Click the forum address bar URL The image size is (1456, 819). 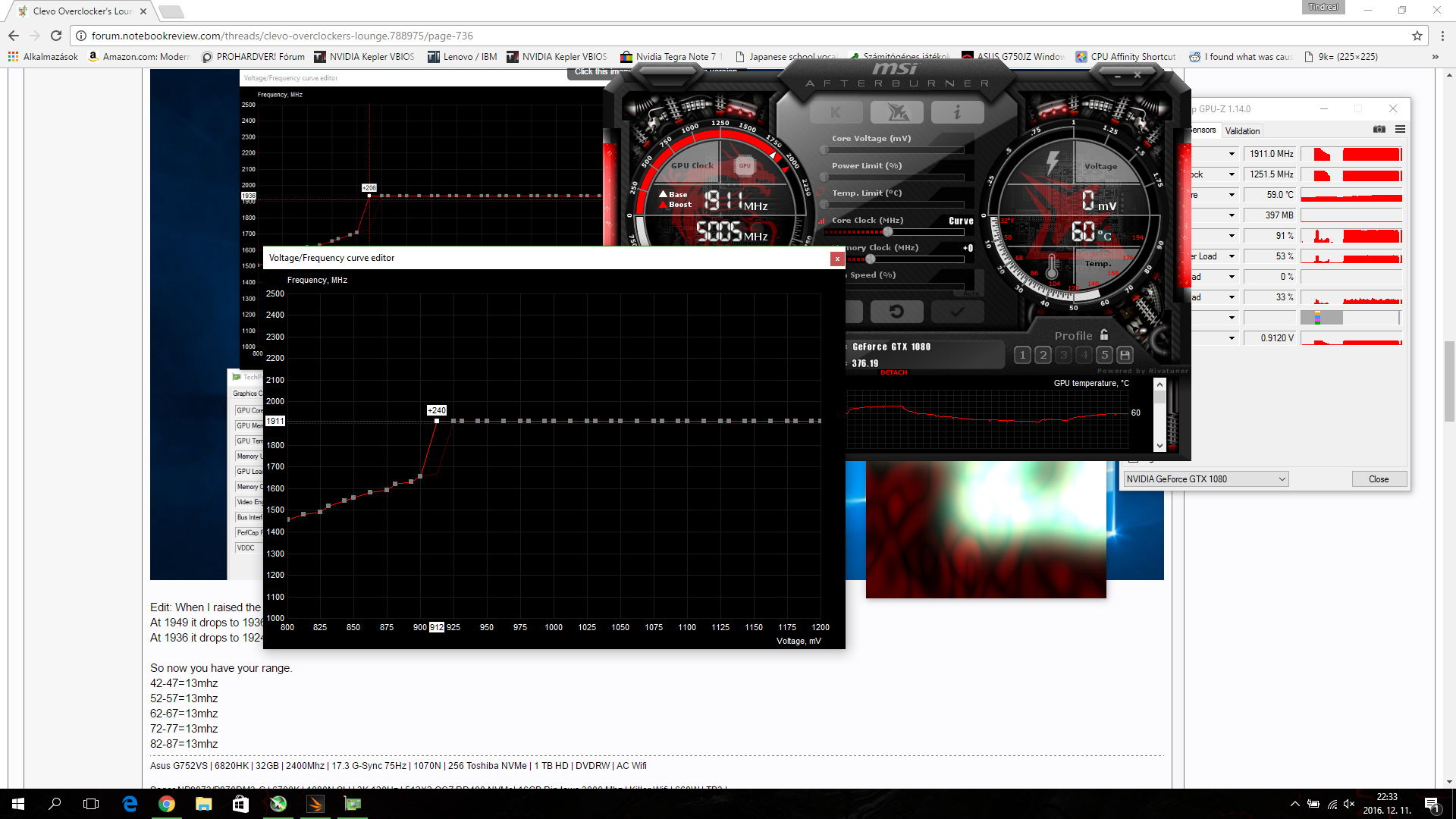click(282, 36)
